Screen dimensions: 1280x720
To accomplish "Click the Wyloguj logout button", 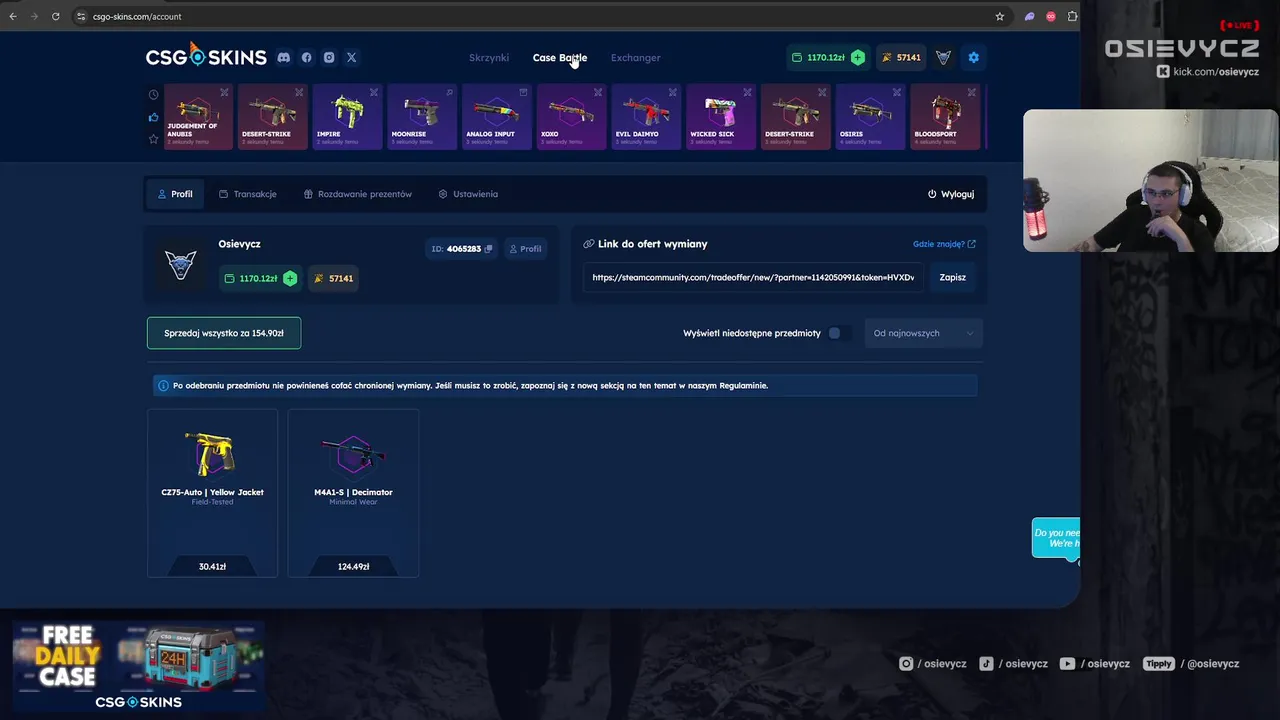I will (x=951, y=194).
